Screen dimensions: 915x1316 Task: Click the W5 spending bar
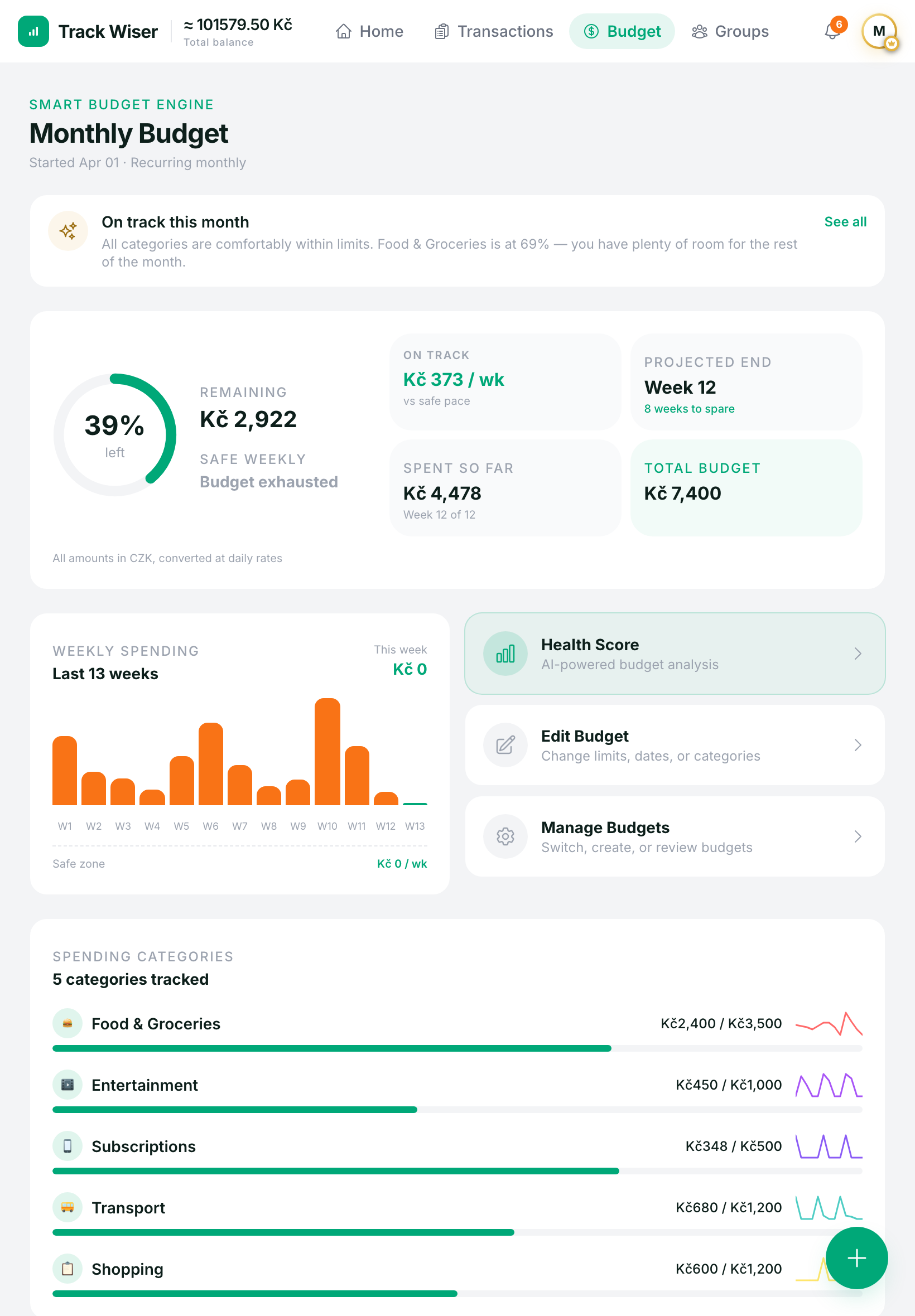tap(182, 781)
